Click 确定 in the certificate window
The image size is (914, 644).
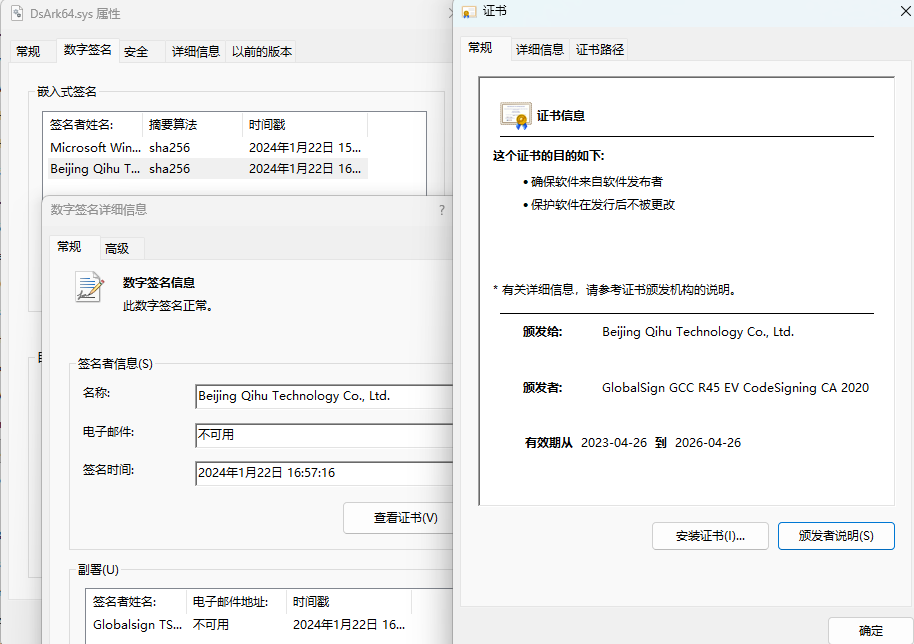[x=871, y=631]
